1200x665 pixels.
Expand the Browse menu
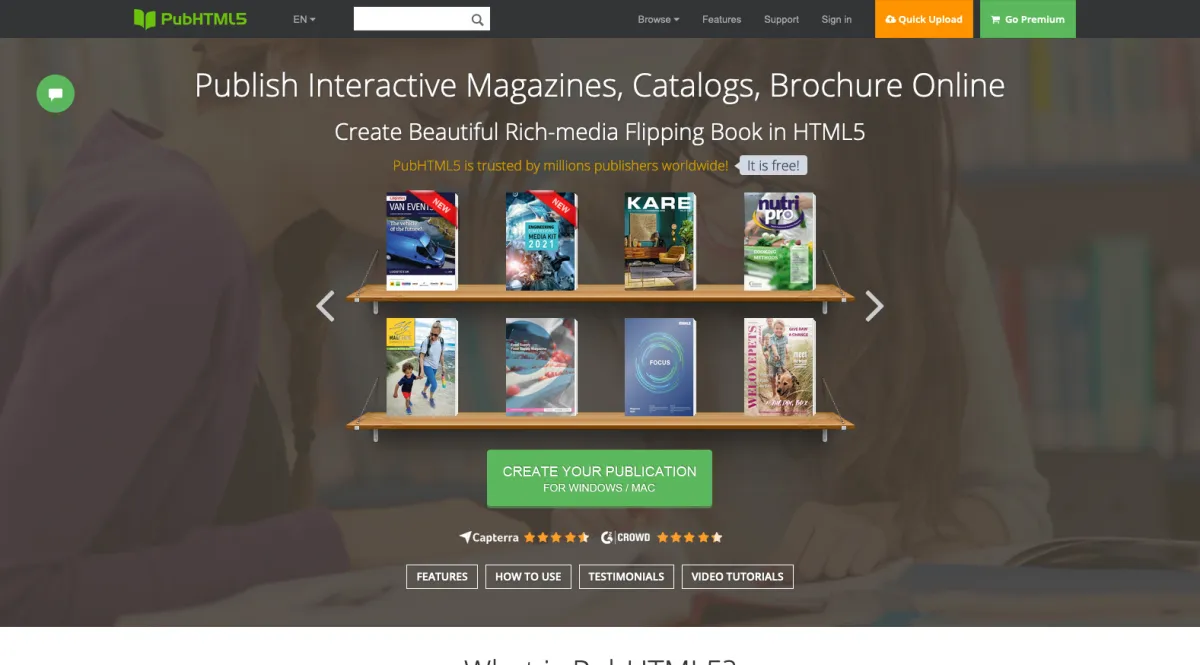pos(658,19)
